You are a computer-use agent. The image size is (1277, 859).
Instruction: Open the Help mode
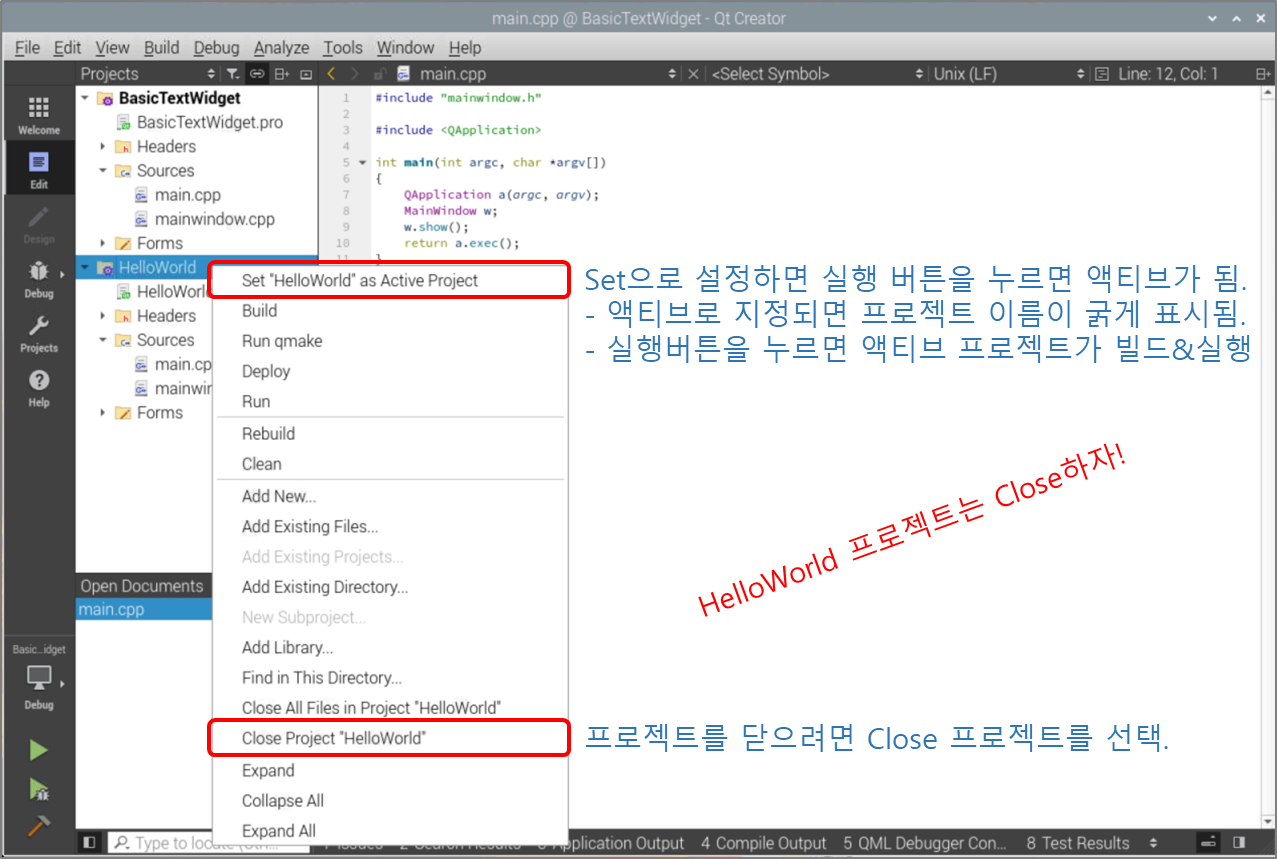[38, 388]
